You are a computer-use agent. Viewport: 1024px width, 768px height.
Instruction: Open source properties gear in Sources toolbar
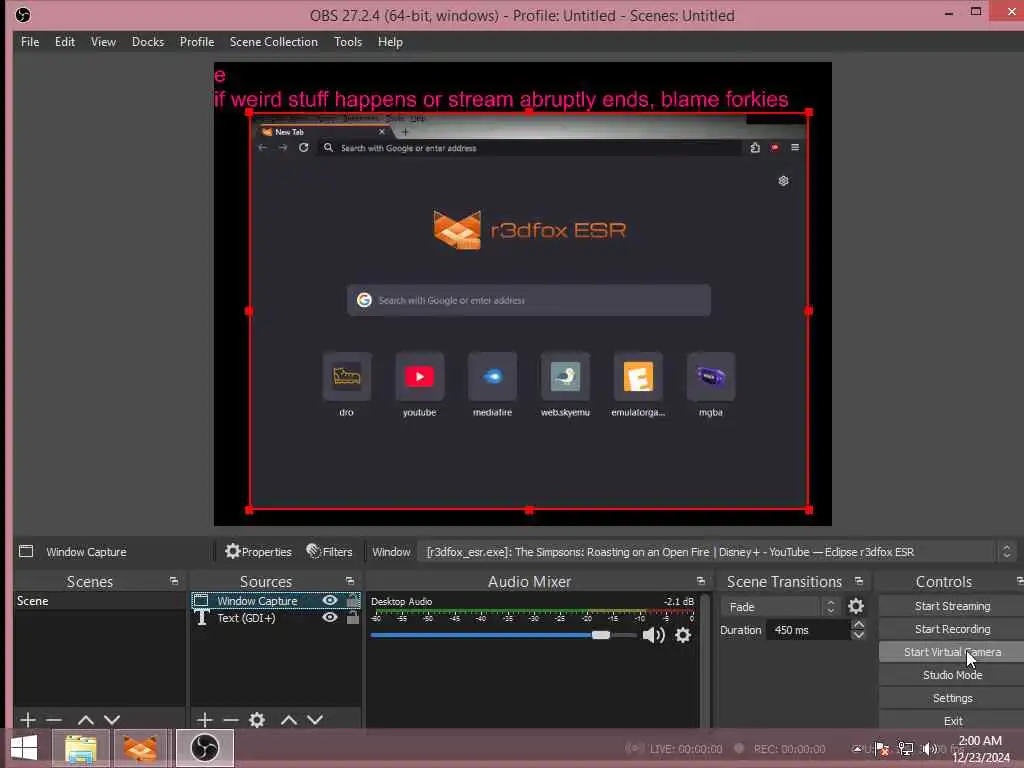click(257, 720)
